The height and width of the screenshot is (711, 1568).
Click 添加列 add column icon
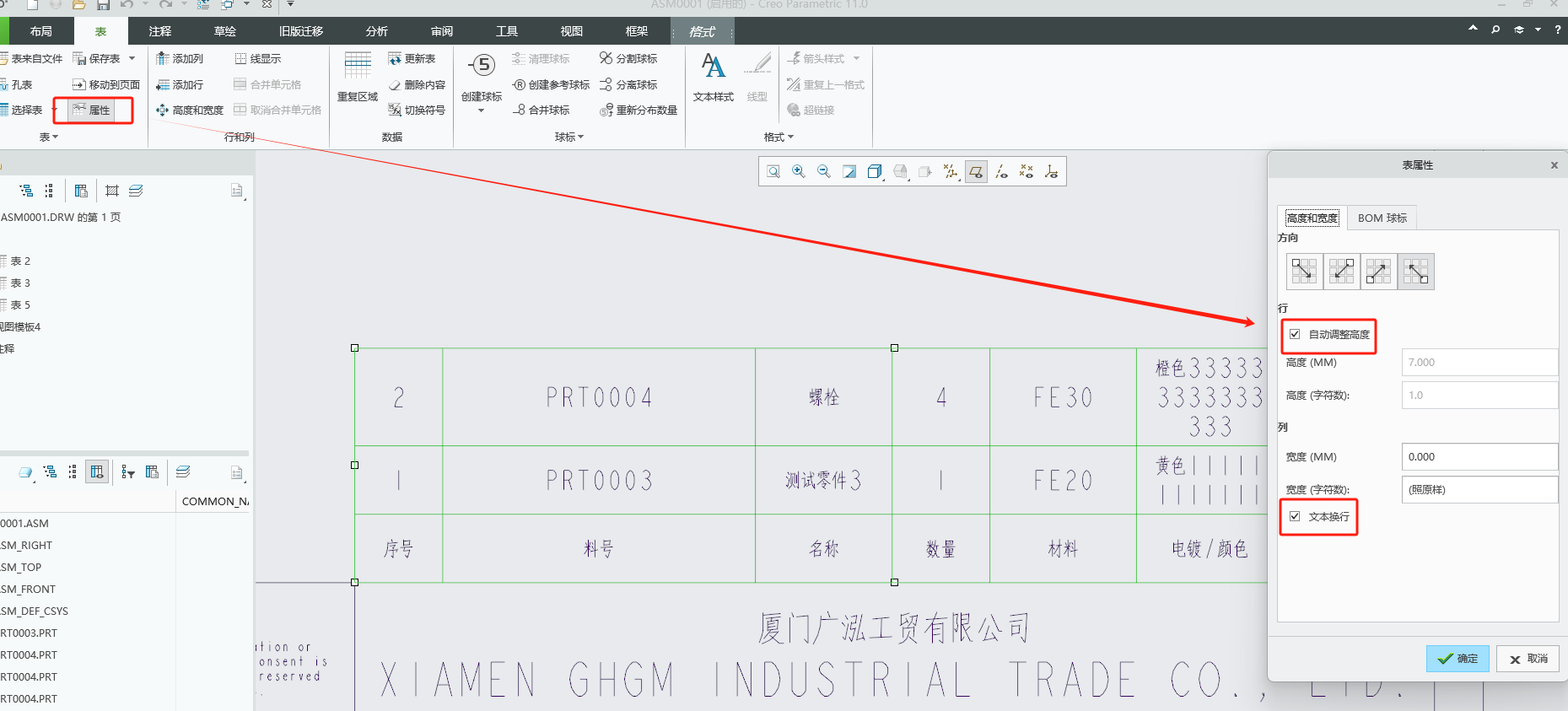(163, 58)
